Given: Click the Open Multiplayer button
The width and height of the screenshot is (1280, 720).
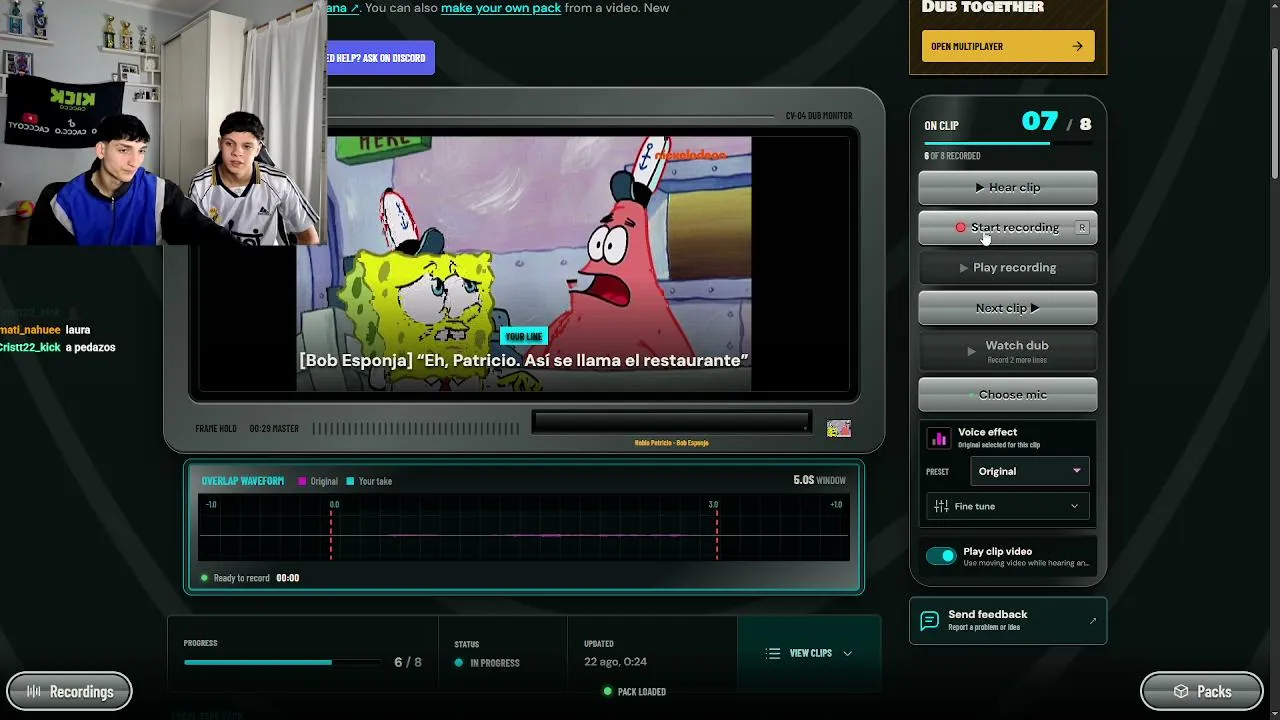Looking at the screenshot, I should point(1007,46).
